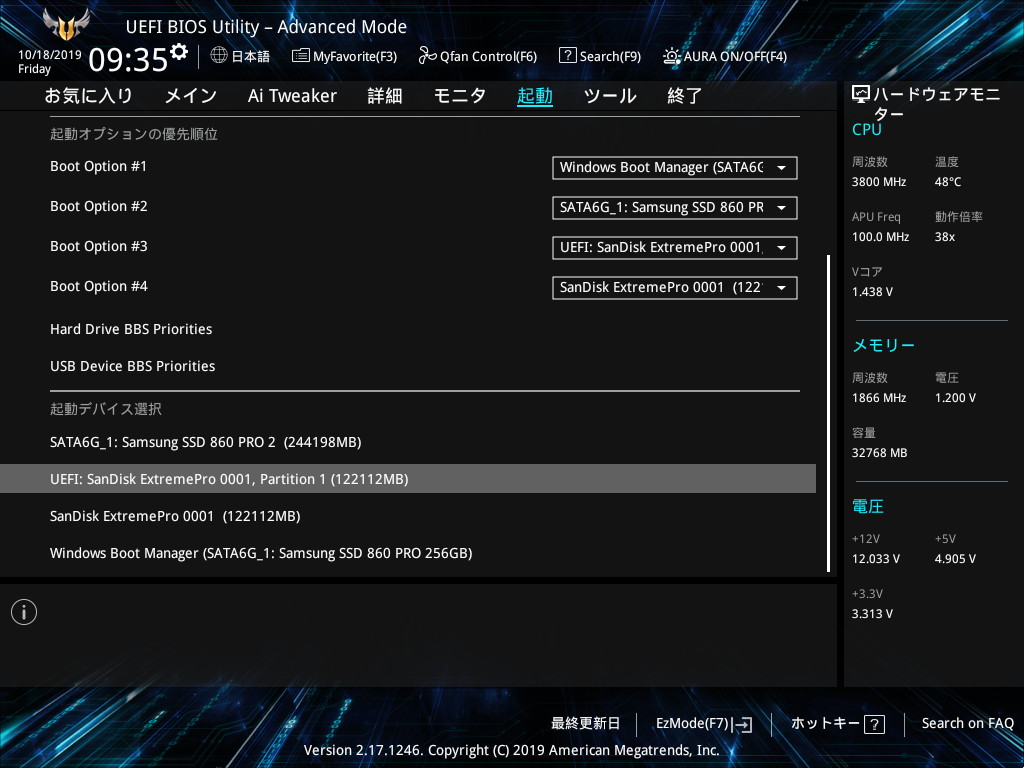
Task: Select the 起動 tab
Action: (535, 96)
